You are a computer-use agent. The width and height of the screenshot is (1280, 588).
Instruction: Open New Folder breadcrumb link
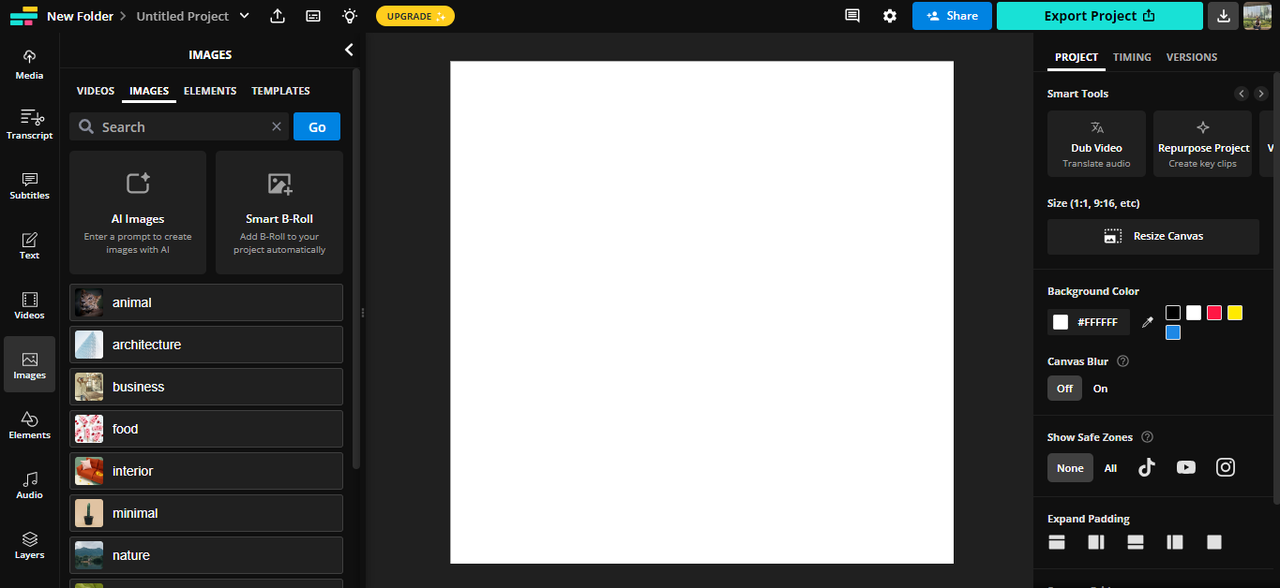click(x=80, y=16)
